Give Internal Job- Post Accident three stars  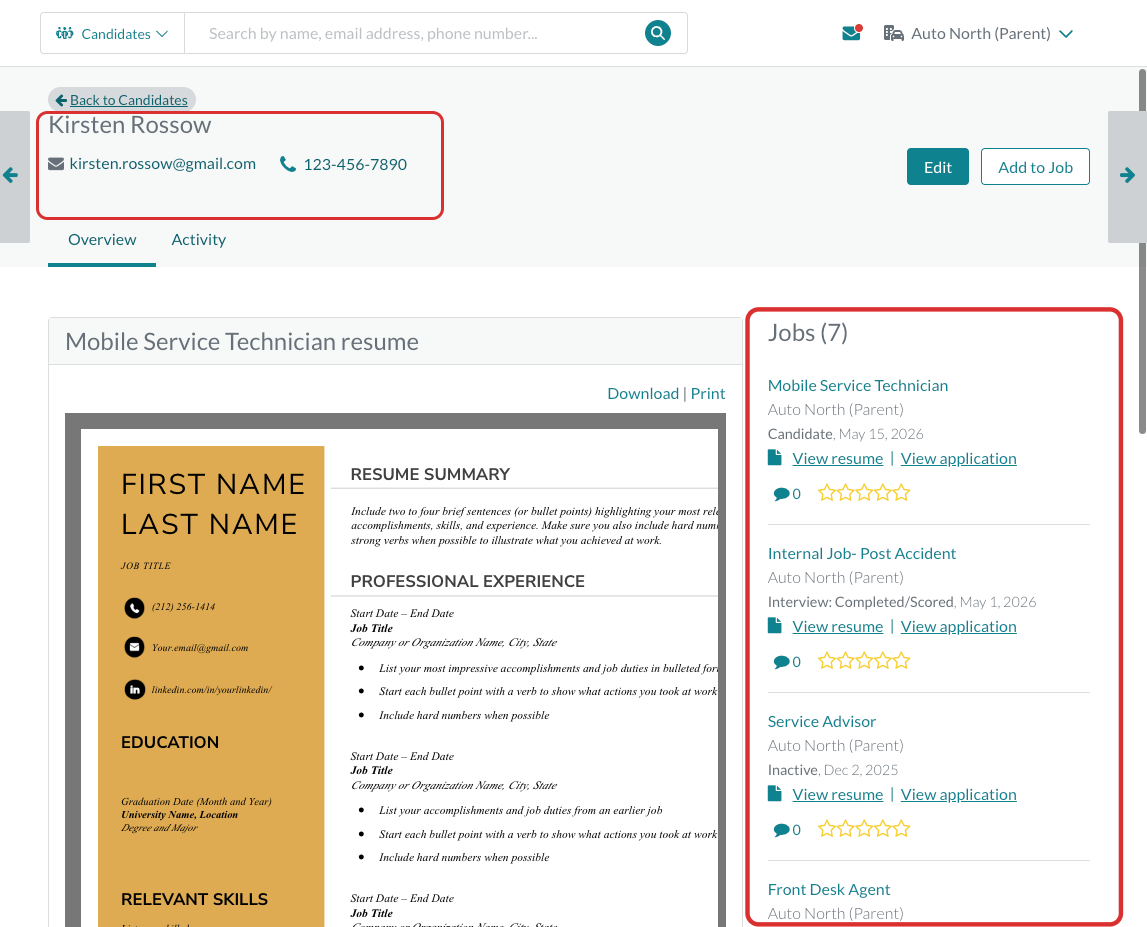(864, 661)
